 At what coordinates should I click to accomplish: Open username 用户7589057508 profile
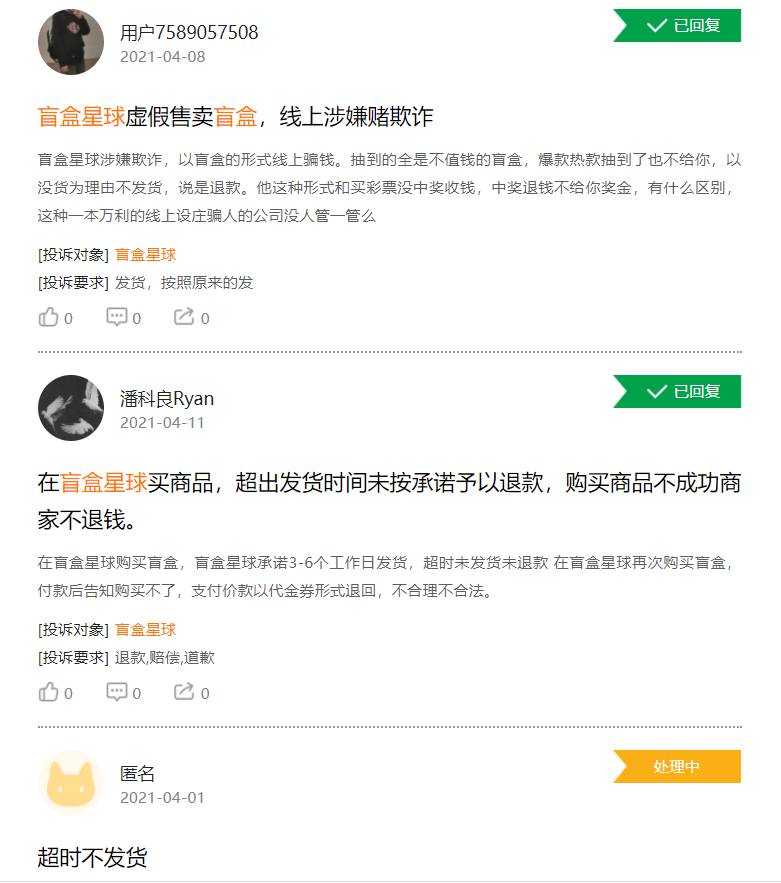pyautogui.click(x=189, y=33)
